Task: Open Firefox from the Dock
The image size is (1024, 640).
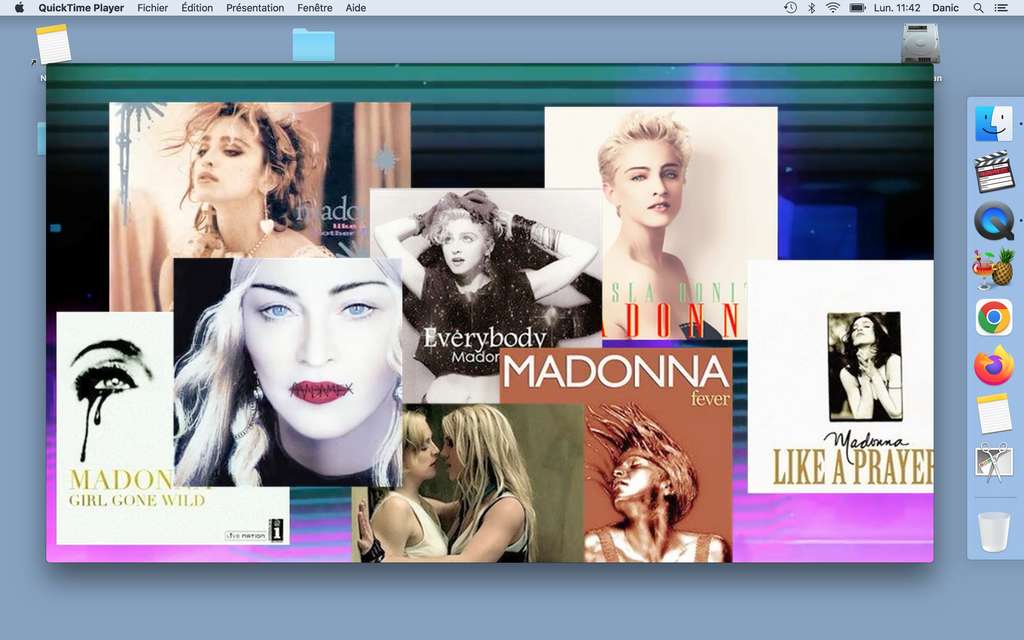Action: [994, 366]
